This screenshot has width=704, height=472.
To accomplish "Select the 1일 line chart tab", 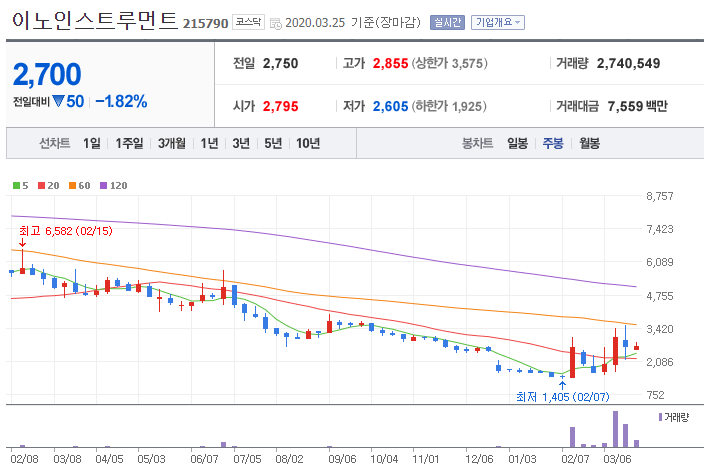I will (92, 143).
